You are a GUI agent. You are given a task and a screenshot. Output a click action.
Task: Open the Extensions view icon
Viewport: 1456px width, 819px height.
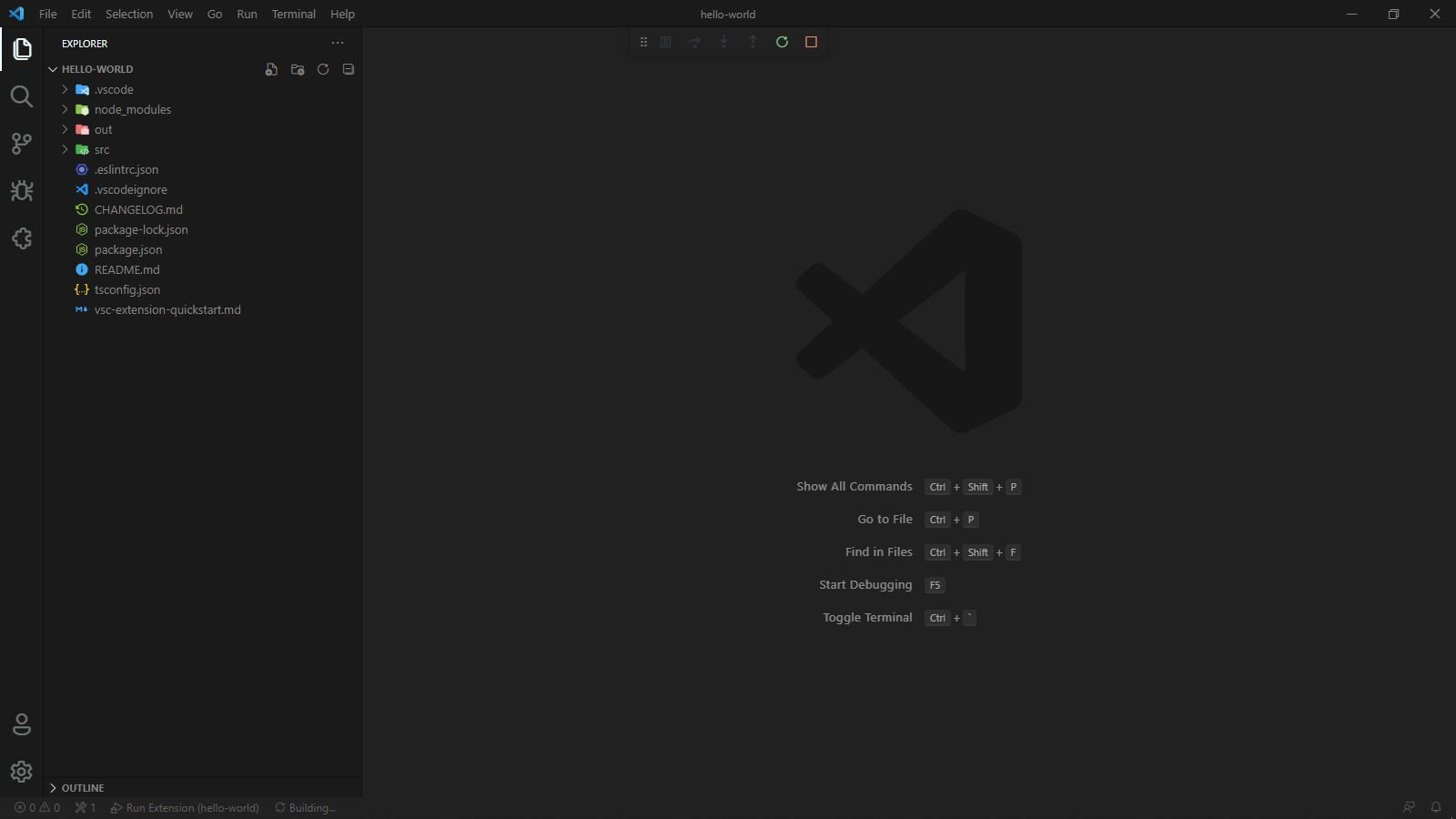pyautogui.click(x=22, y=238)
